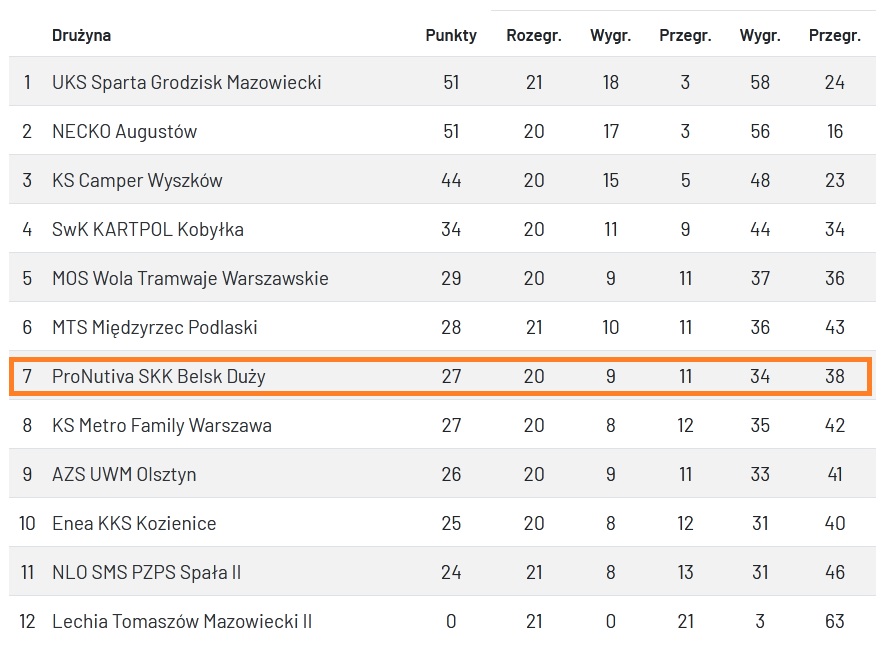The image size is (885, 670).
Task: Select highlighted ProNutiva SKK Belsk Duży
Action: coord(158,376)
